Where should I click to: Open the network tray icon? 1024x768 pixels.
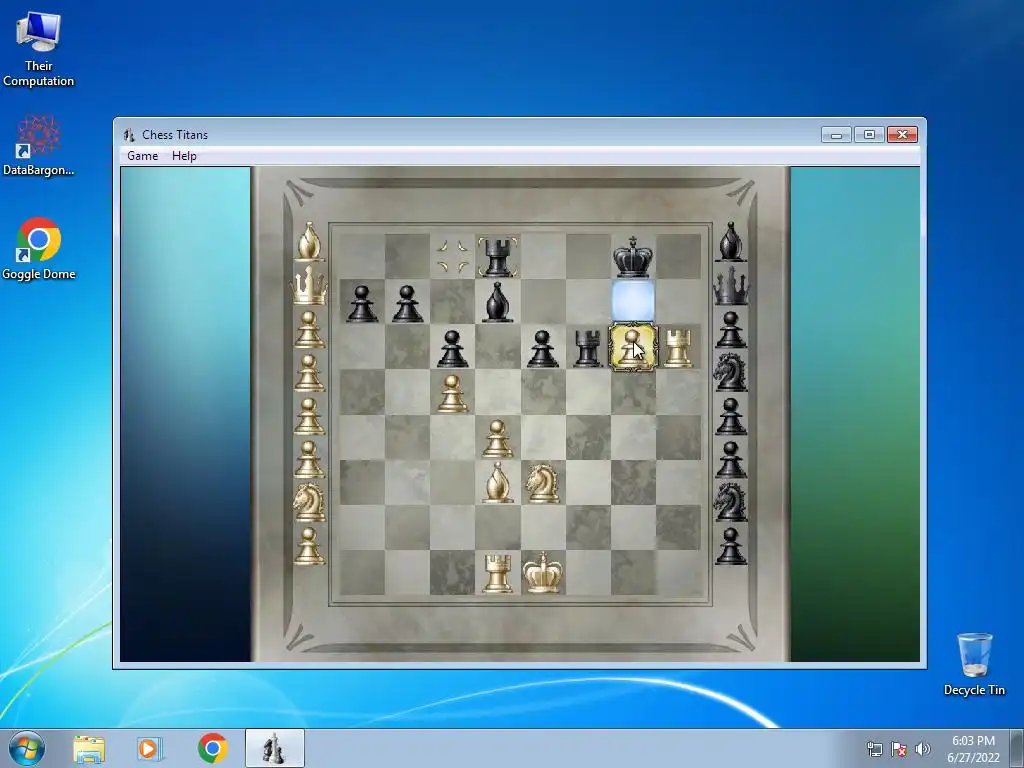point(874,749)
